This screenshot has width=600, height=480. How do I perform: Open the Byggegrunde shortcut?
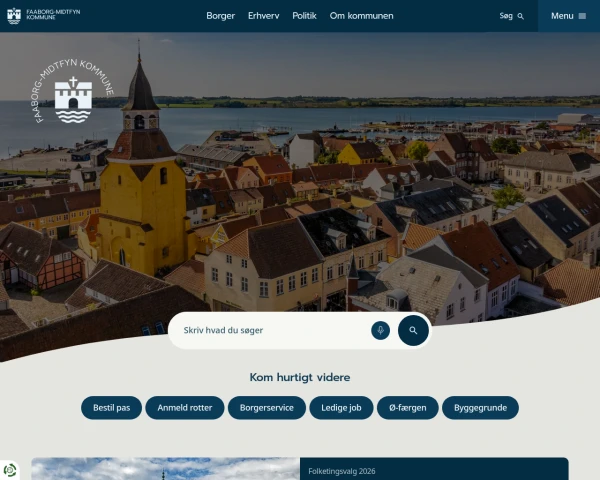point(480,408)
